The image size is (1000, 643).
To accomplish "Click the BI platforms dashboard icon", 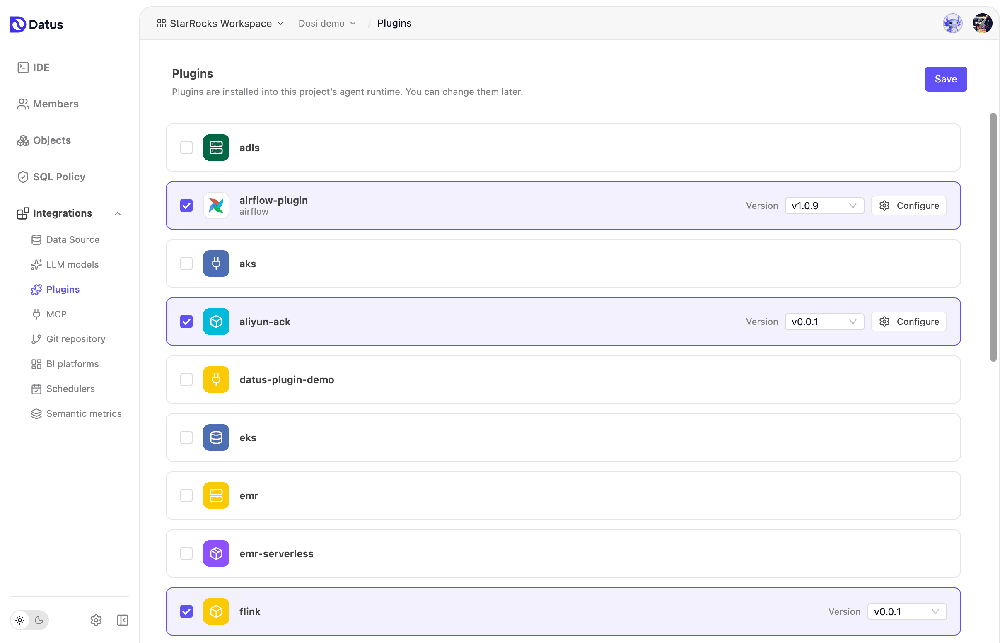I will click(x=36, y=364).
